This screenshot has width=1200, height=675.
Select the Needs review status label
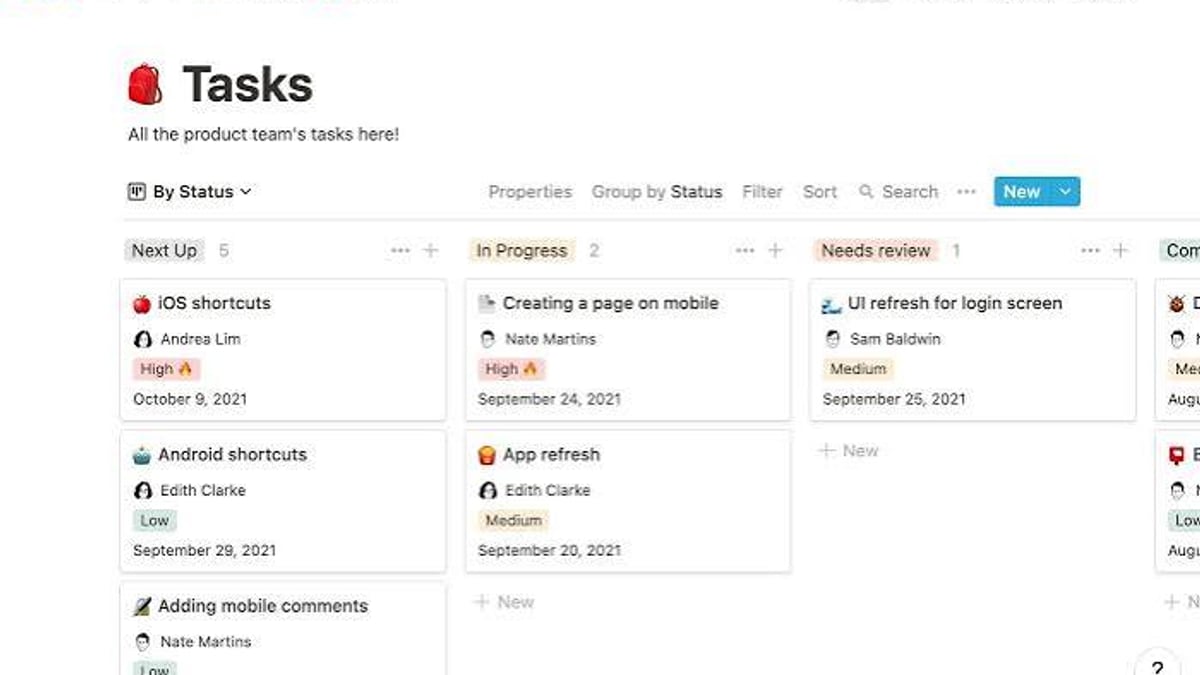(876, 250)
